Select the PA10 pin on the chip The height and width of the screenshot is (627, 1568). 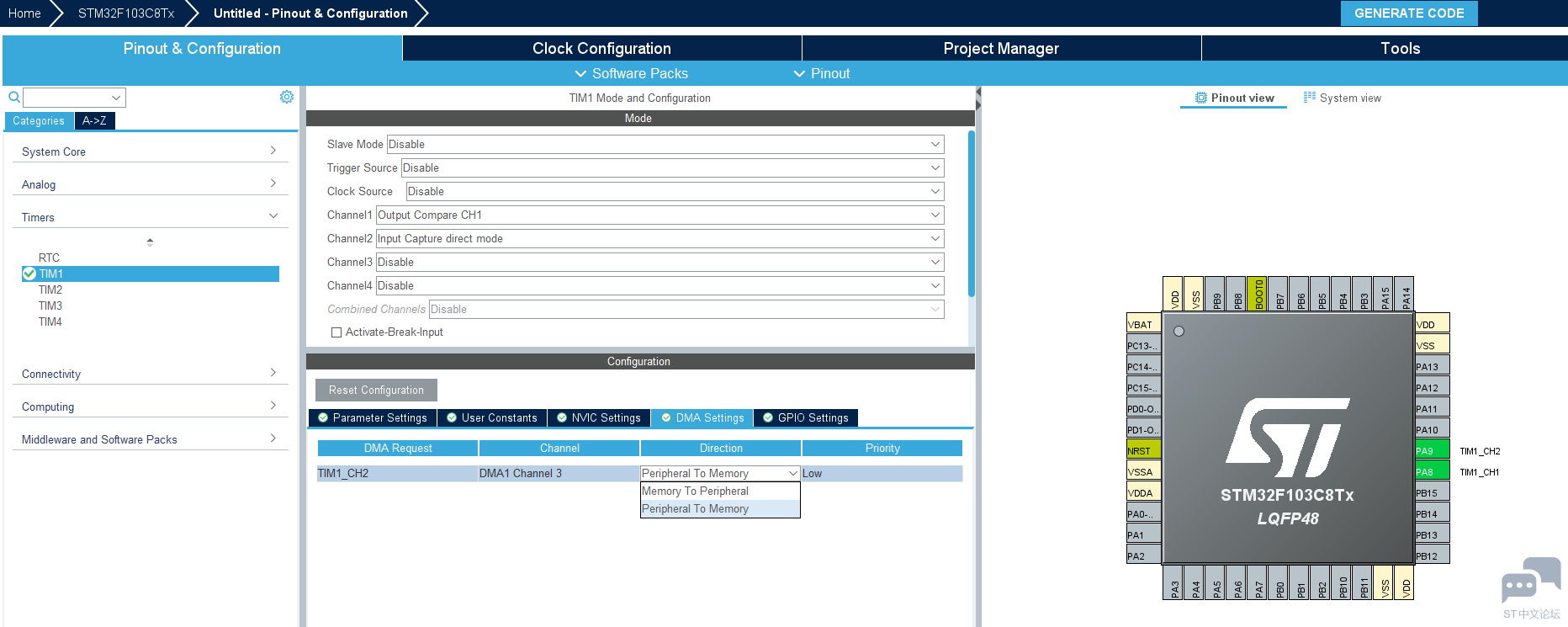[x=1432, y=429]
